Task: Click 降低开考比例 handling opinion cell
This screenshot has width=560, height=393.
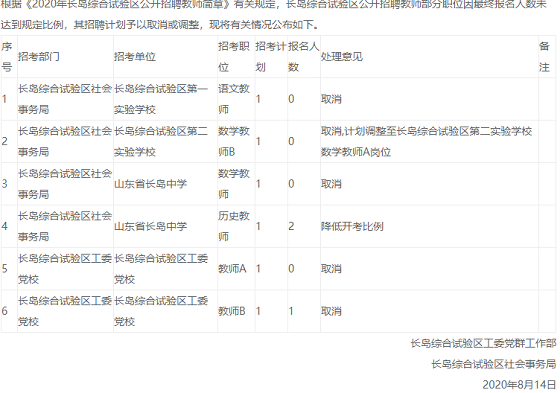Action: click(x=352, y=226)
